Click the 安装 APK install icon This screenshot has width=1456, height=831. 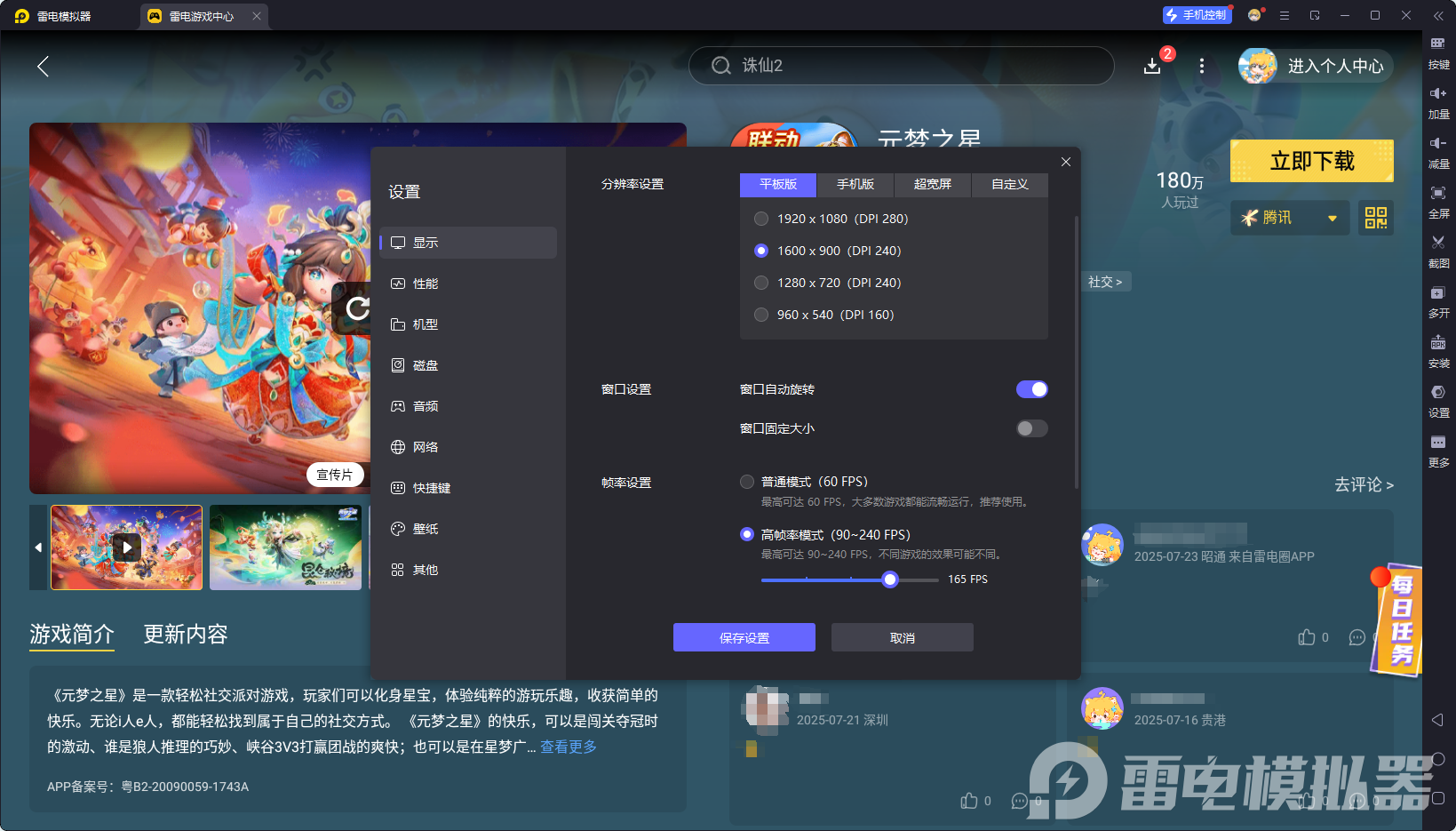pos(1438,351)
